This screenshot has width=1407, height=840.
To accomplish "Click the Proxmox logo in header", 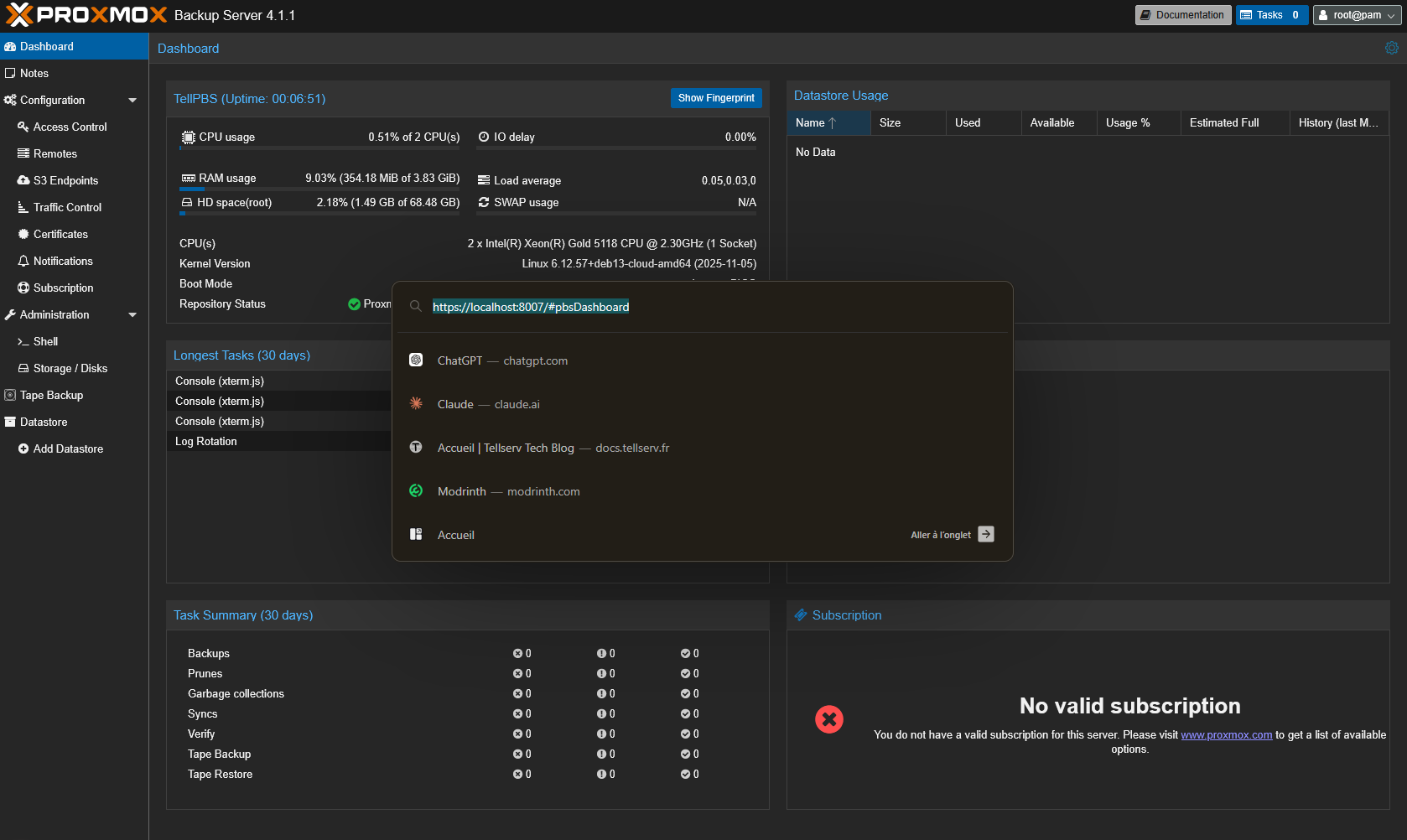I will point(86,15).
